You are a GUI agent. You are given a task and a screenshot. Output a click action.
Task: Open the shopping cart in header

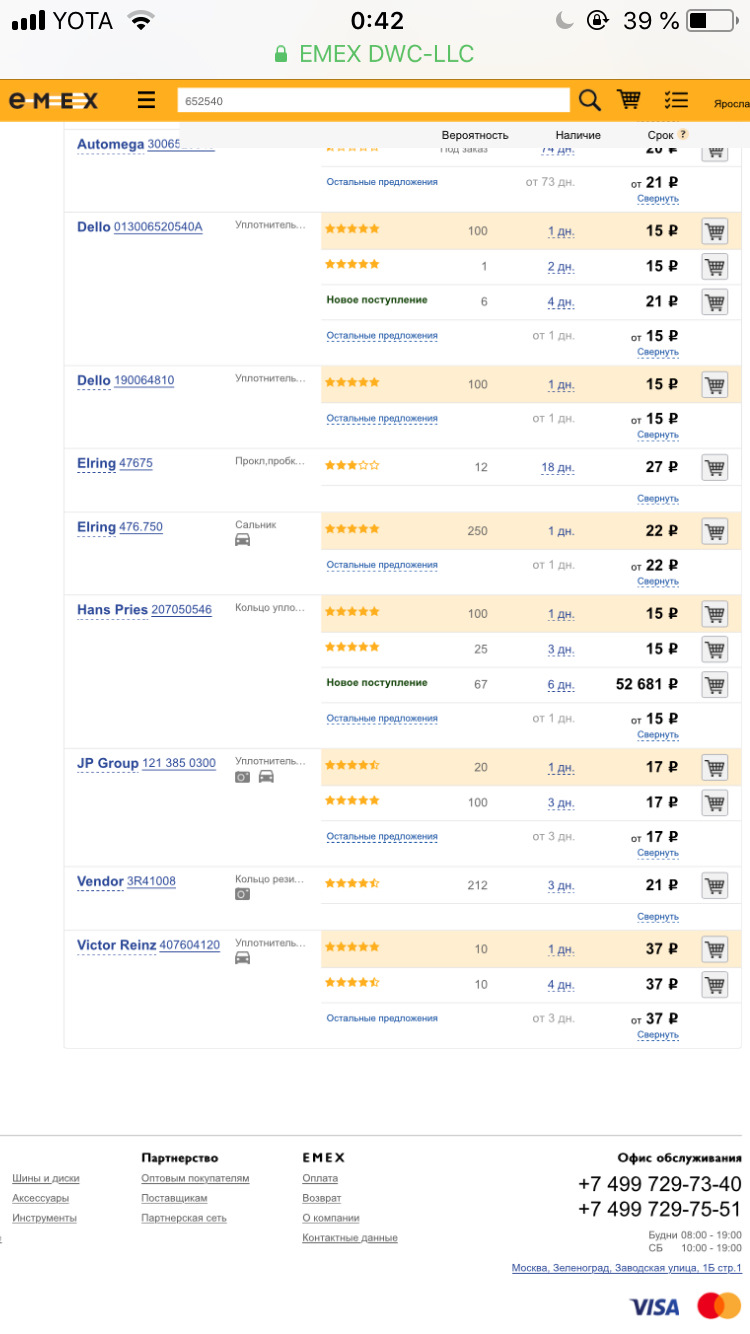point(629,100)
